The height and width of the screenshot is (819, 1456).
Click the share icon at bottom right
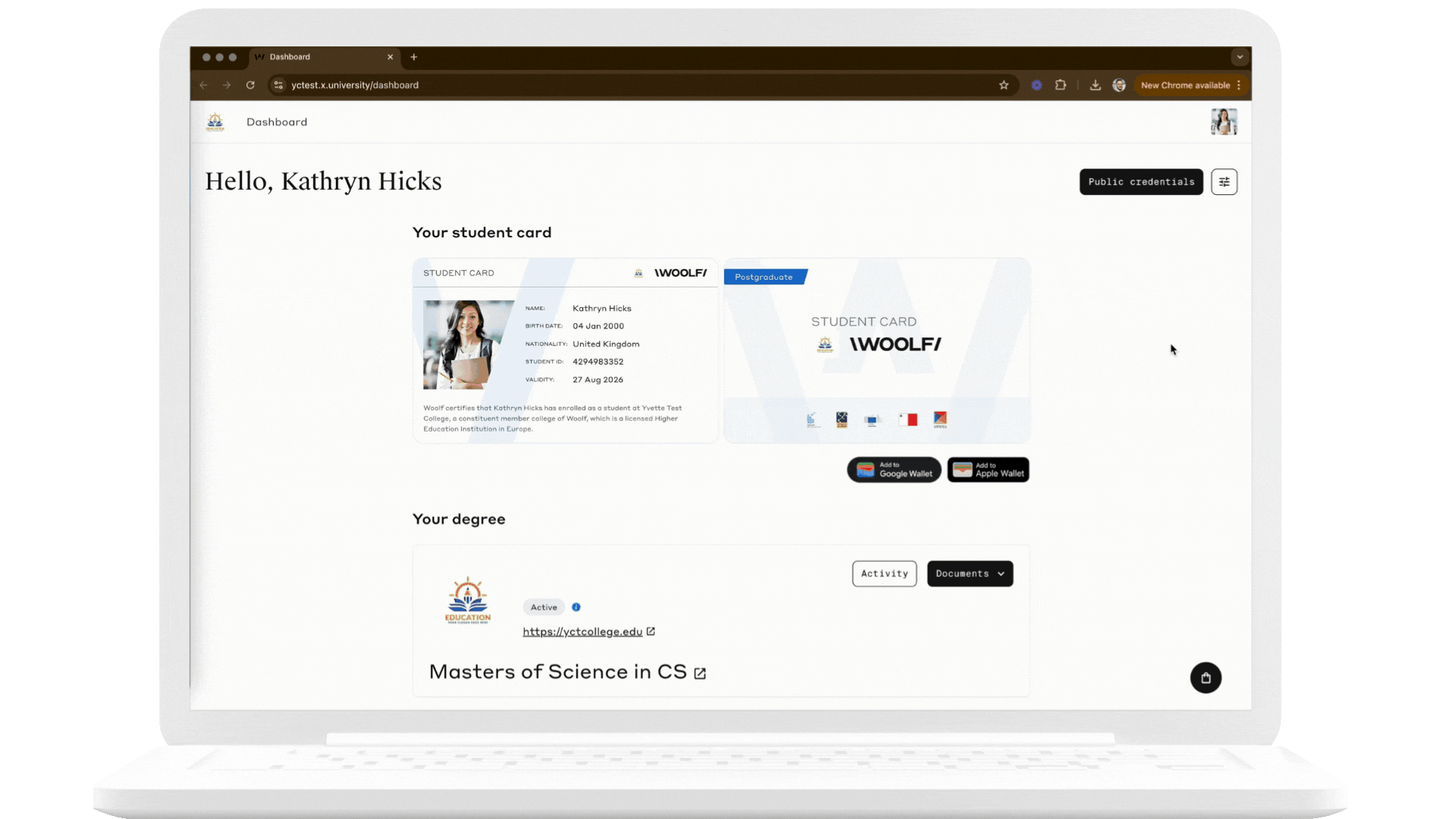tap(1206, 678)
